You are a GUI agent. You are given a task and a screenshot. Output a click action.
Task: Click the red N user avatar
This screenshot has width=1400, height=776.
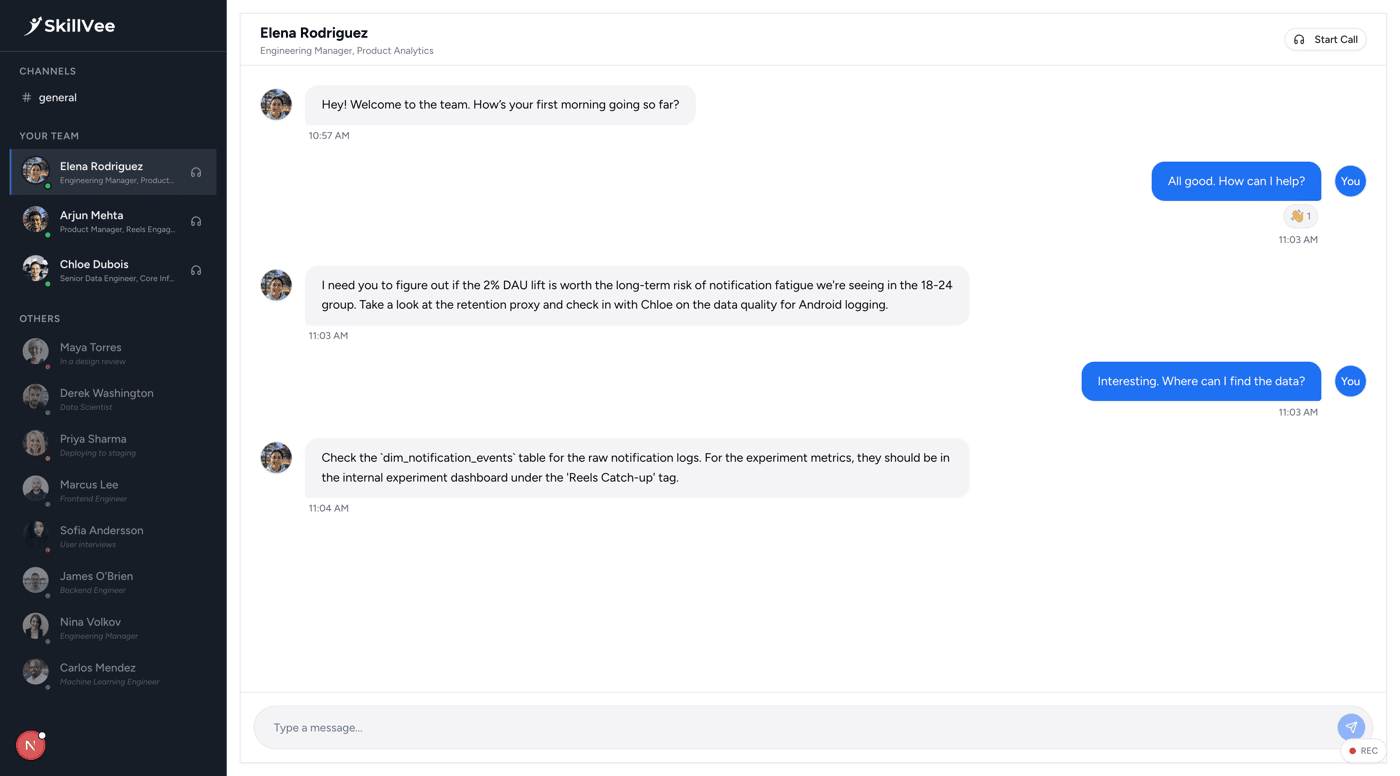(30, 745)
